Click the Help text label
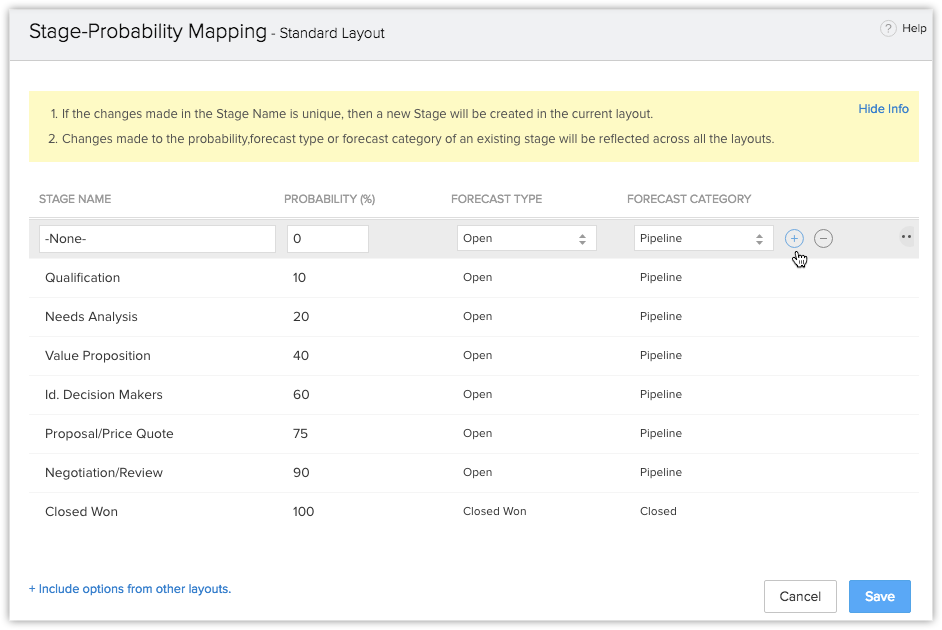The height and width of the screenshot is (630, 942). tap(914, 29)
